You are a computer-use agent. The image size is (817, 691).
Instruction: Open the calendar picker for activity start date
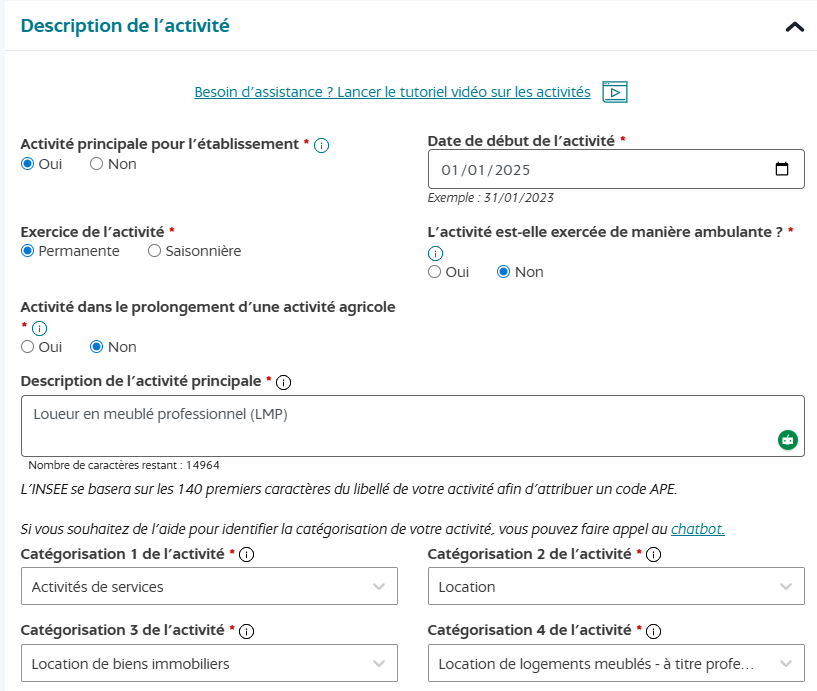pyautogui.click(x=783, y=168)
